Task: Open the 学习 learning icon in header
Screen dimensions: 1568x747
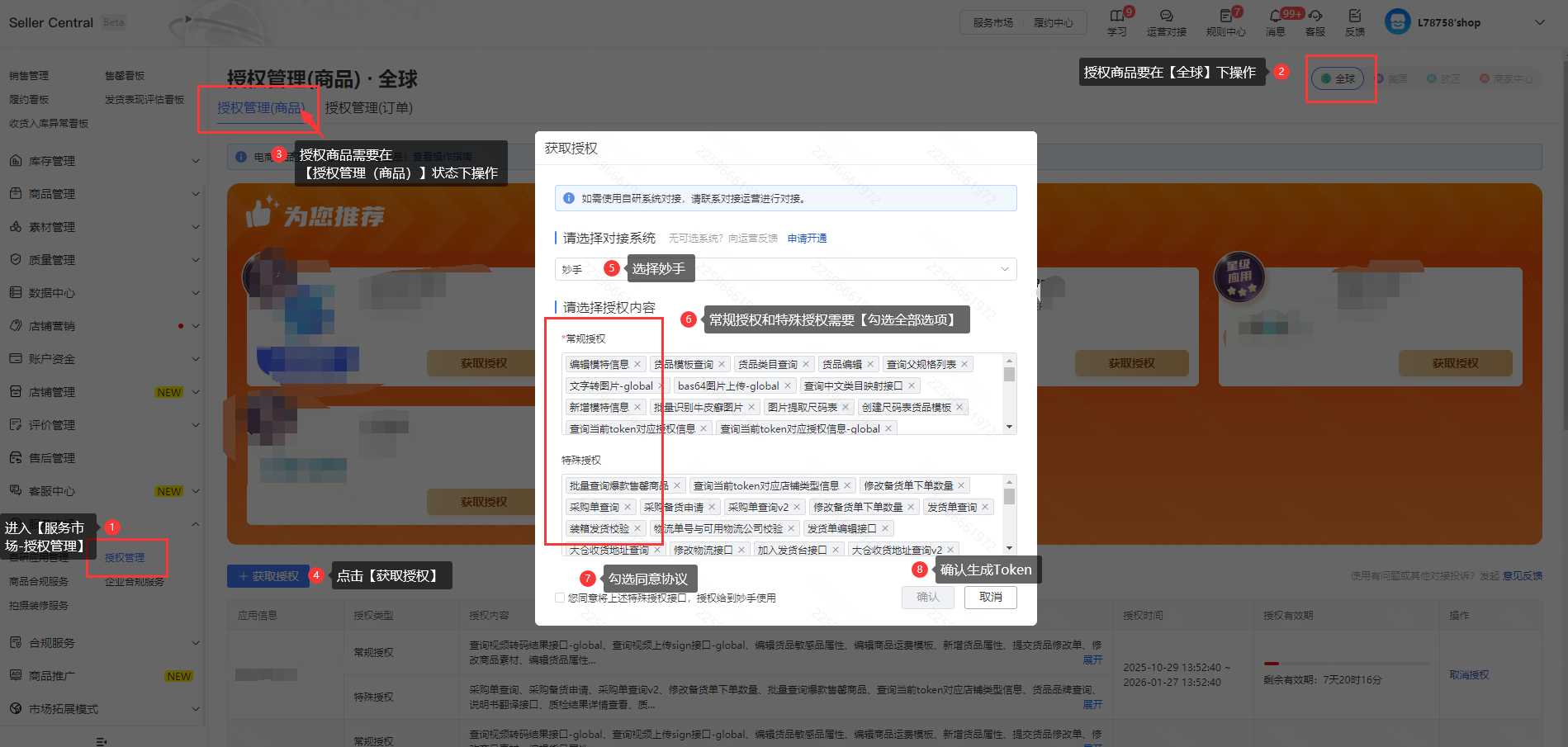Action: pyautogui.click(x=1116, y=16)
